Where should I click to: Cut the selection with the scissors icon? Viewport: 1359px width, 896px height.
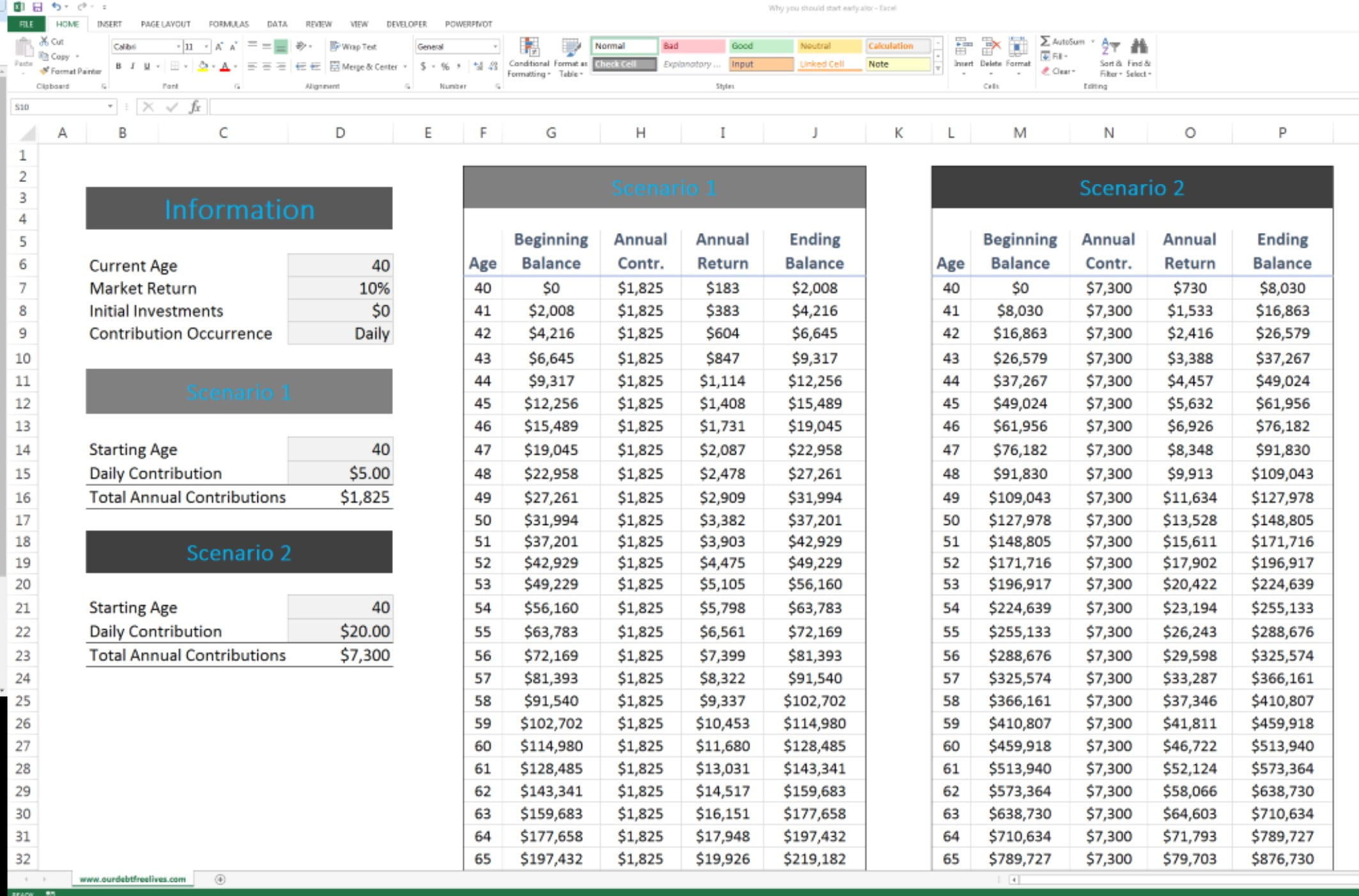coord(44,42)
